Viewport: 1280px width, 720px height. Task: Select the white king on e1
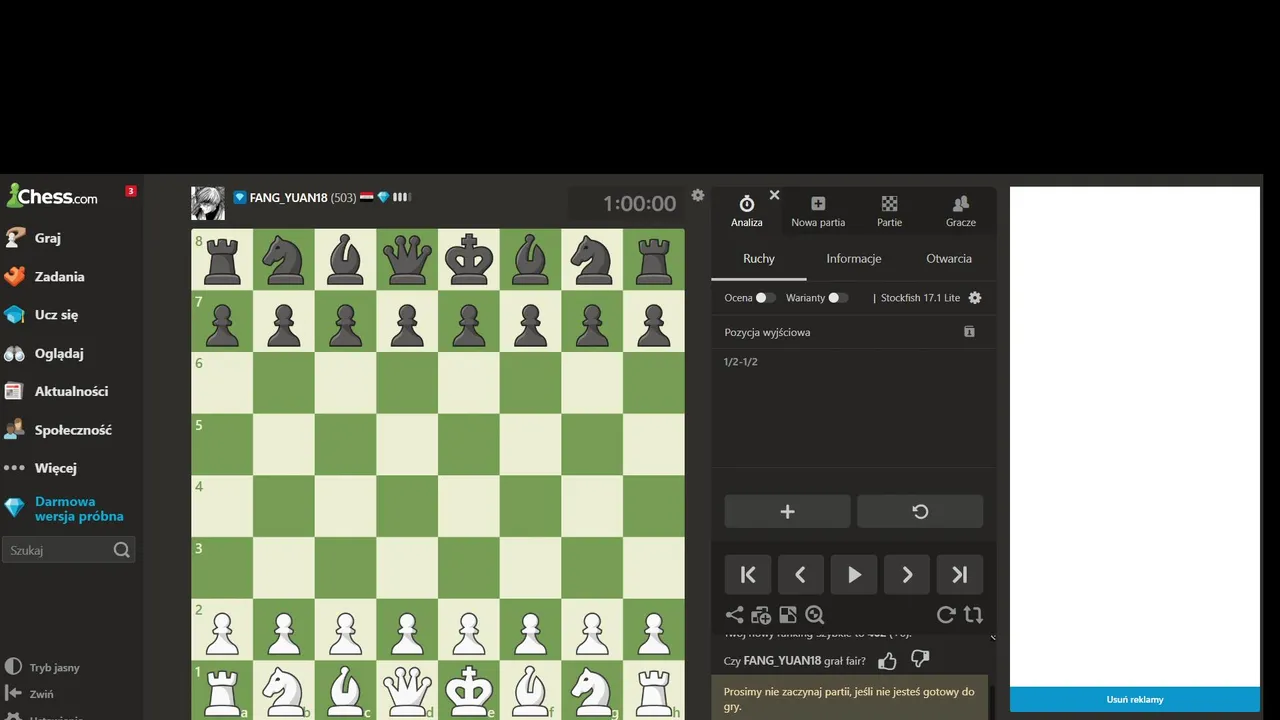(x=469, y=690)
